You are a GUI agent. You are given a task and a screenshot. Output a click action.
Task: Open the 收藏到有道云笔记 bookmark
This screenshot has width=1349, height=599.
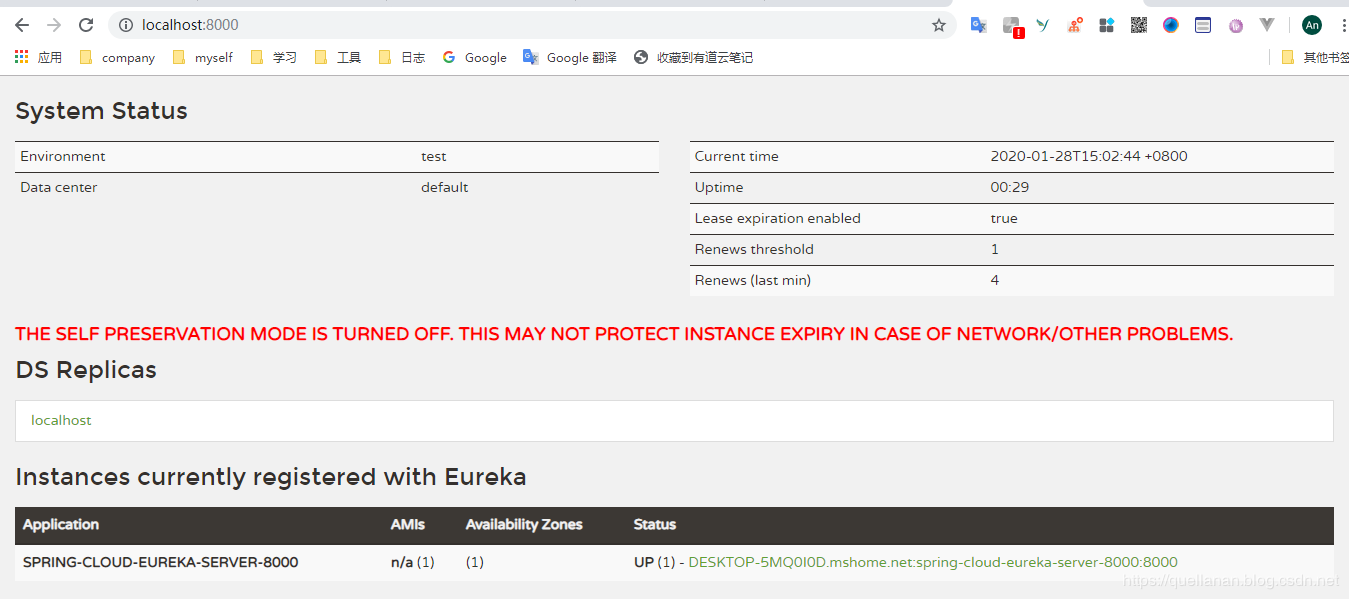tap(693, 58)
